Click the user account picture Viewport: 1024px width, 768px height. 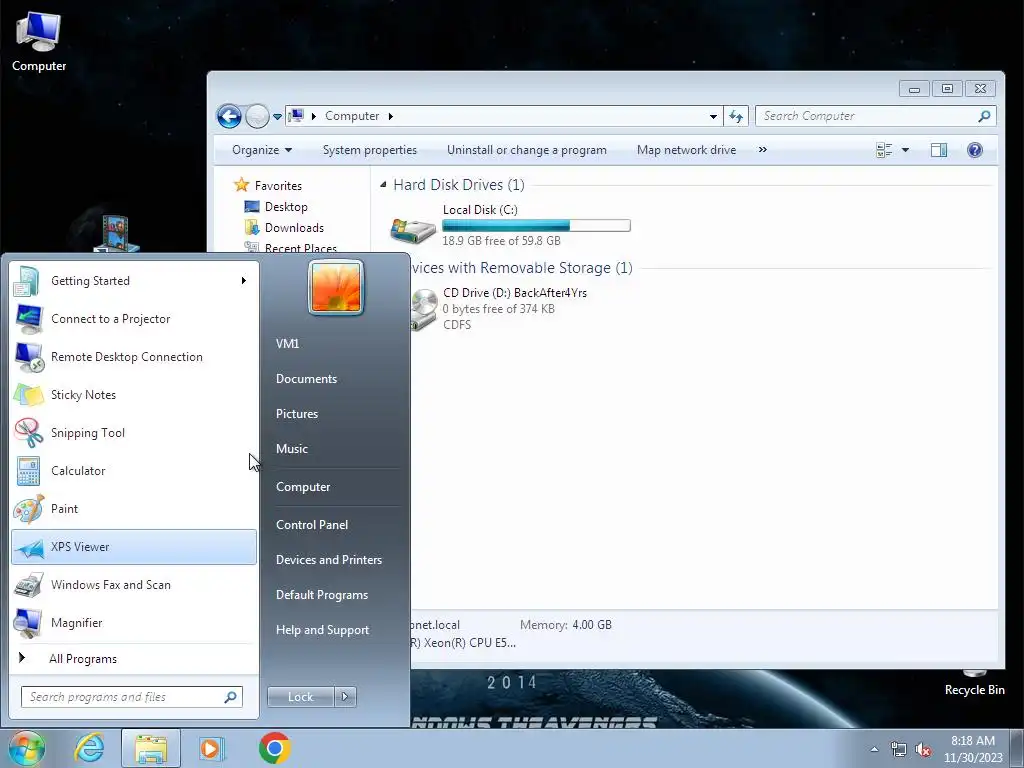tap(336, 287)
